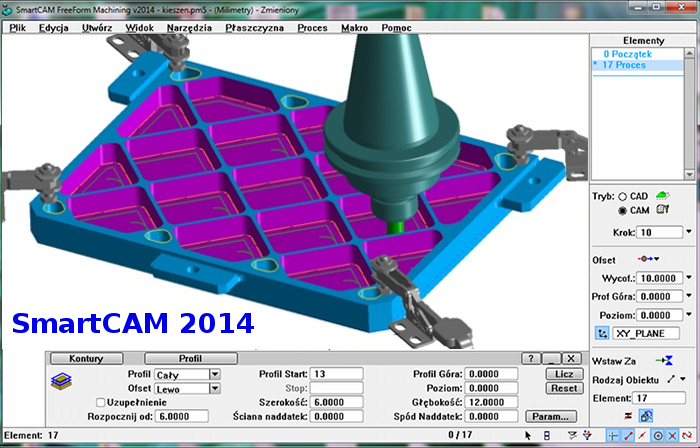Viewport: 700px width, 448px height.
Task: Click the Wstaw Za insert-after icon
Action: 664,361
